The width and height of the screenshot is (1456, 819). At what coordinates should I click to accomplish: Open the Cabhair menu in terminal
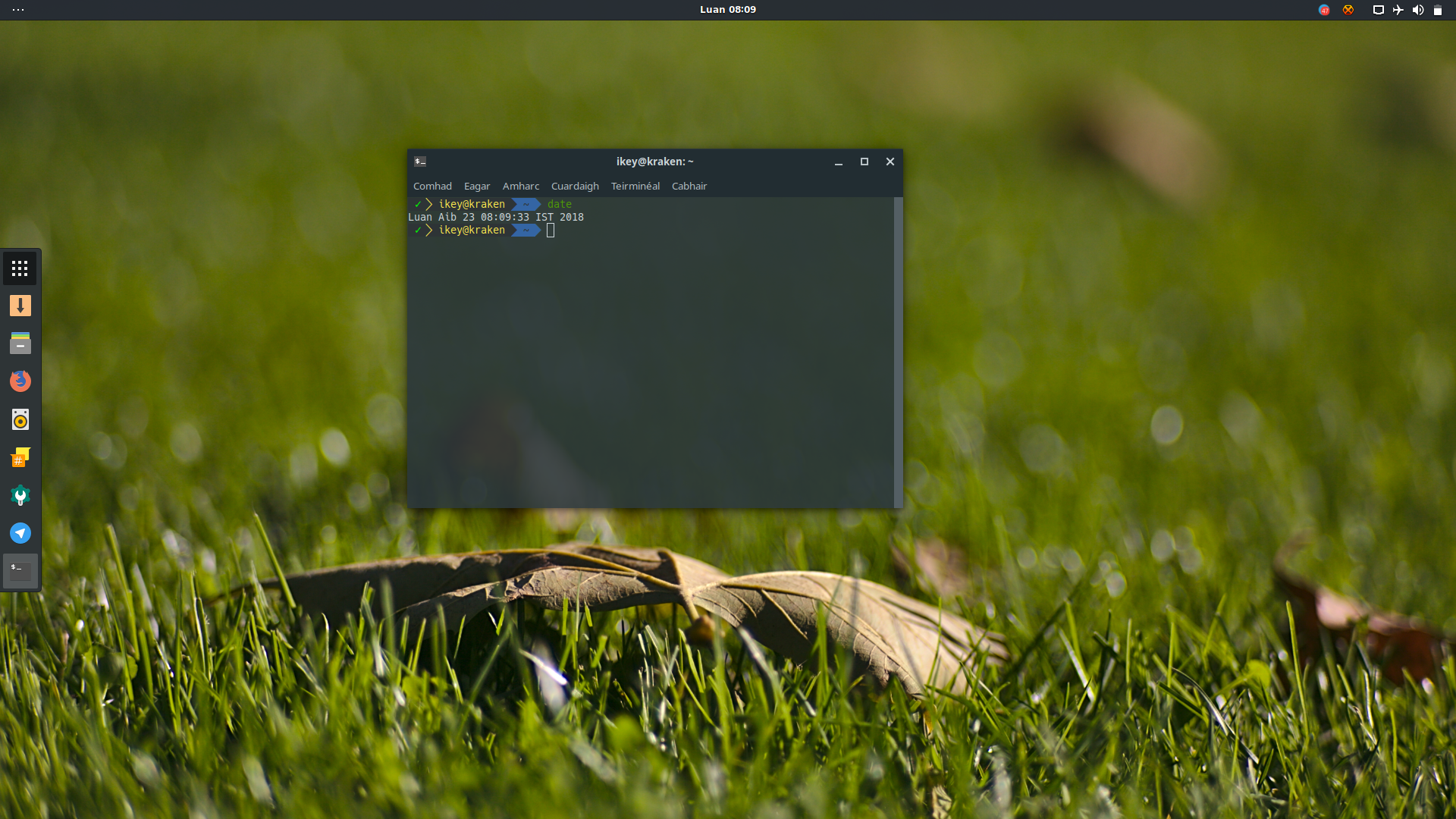click(689, 186)
